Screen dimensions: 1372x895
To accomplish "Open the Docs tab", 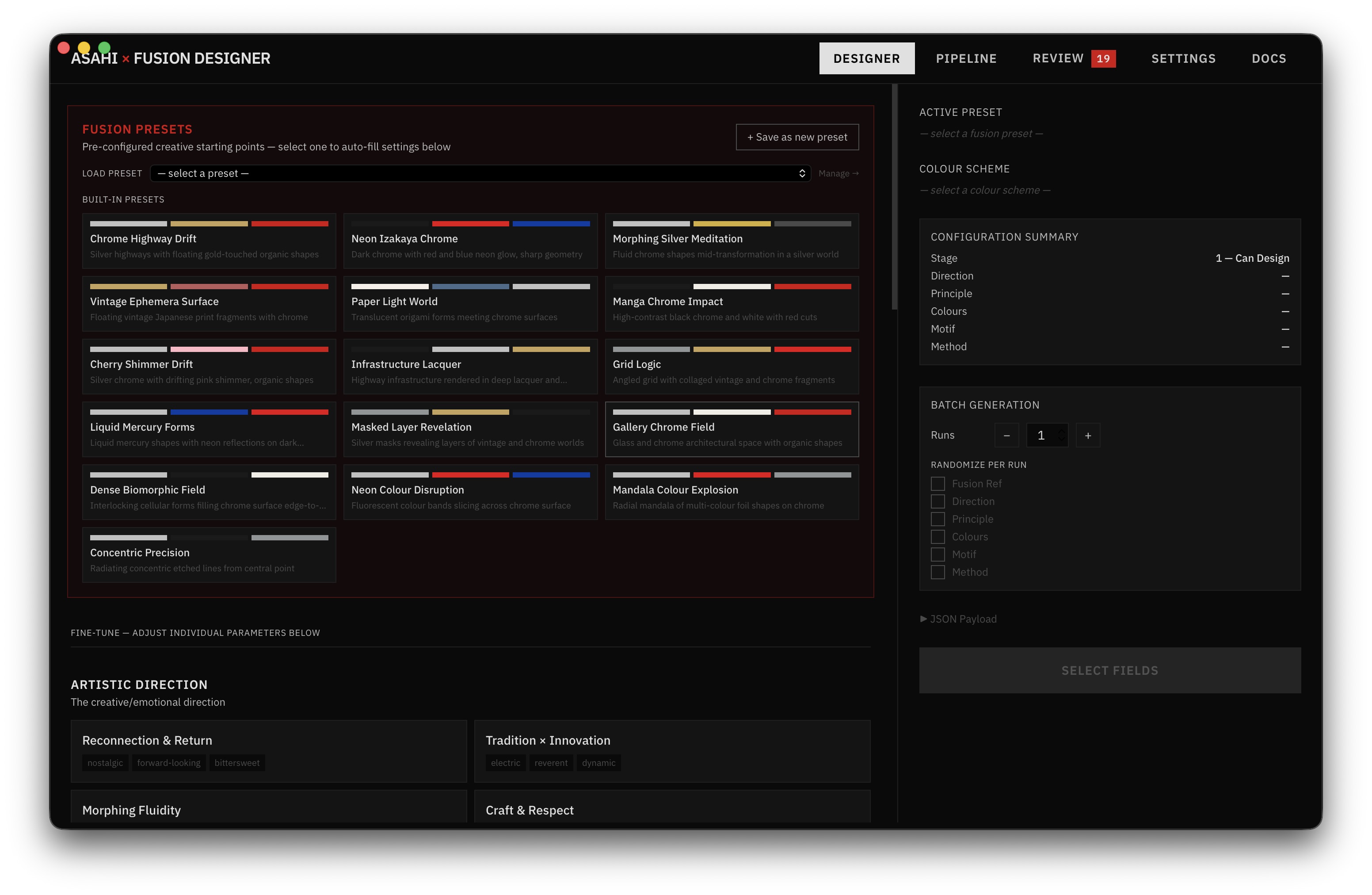I will [x=1269, y=58].
